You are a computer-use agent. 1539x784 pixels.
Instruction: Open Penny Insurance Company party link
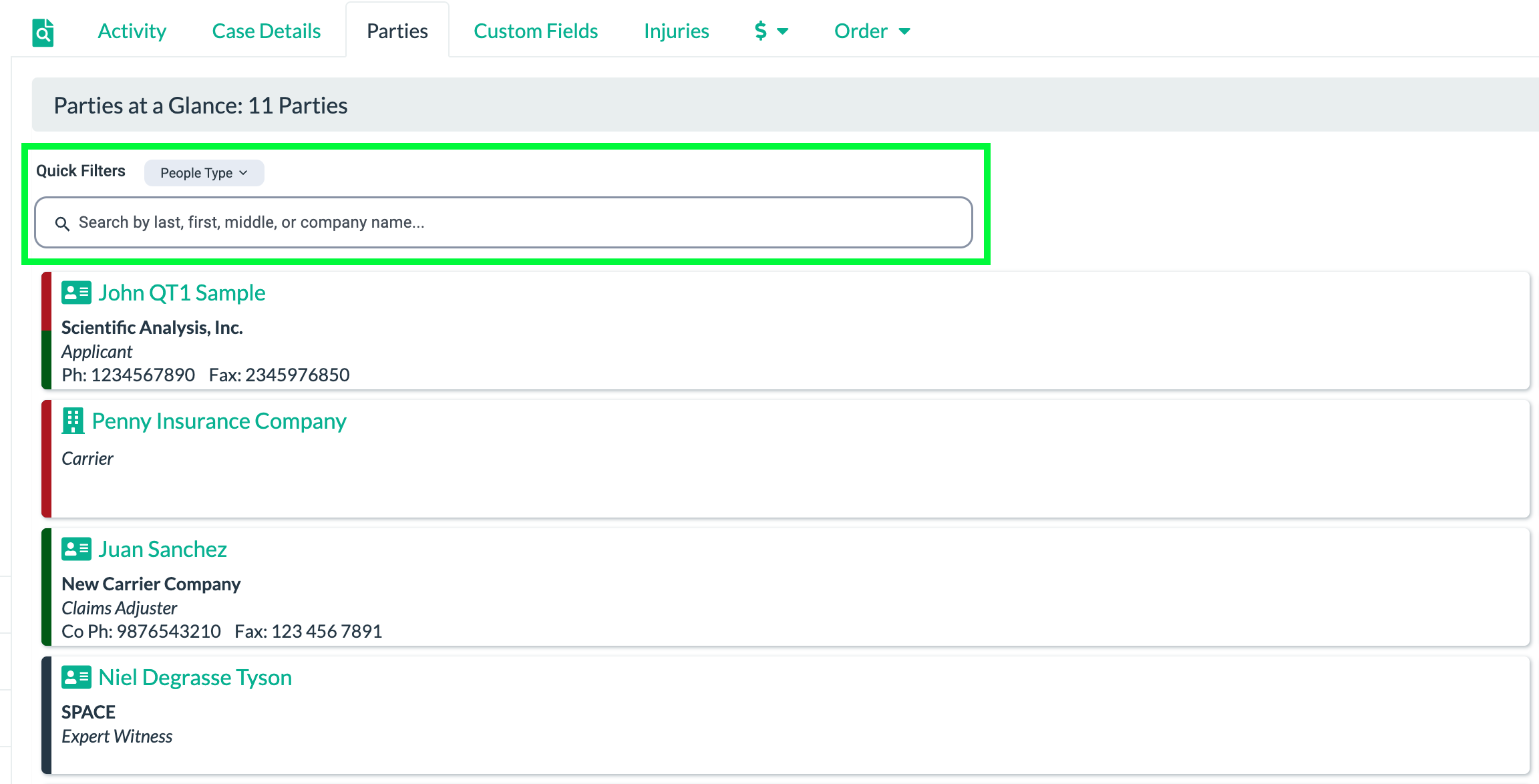219,421
